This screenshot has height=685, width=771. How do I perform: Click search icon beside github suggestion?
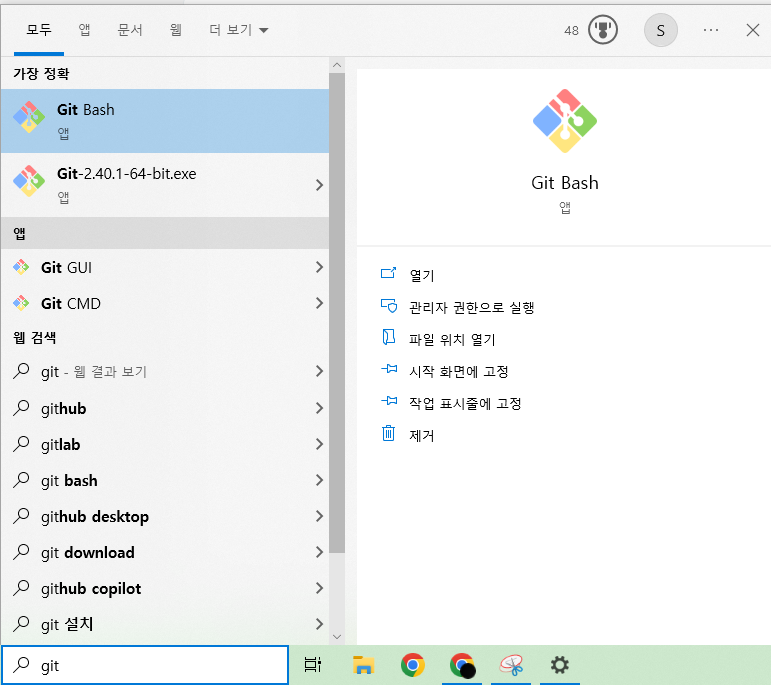[21, 408]
